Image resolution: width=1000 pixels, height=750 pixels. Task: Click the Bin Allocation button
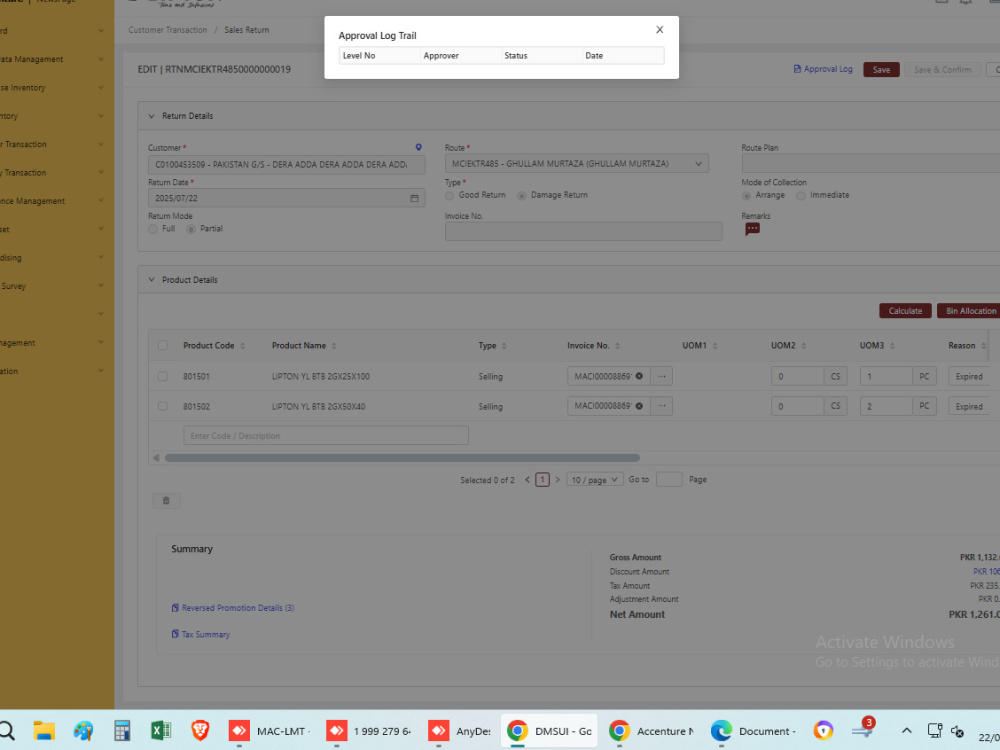click(x=969, y=311)
